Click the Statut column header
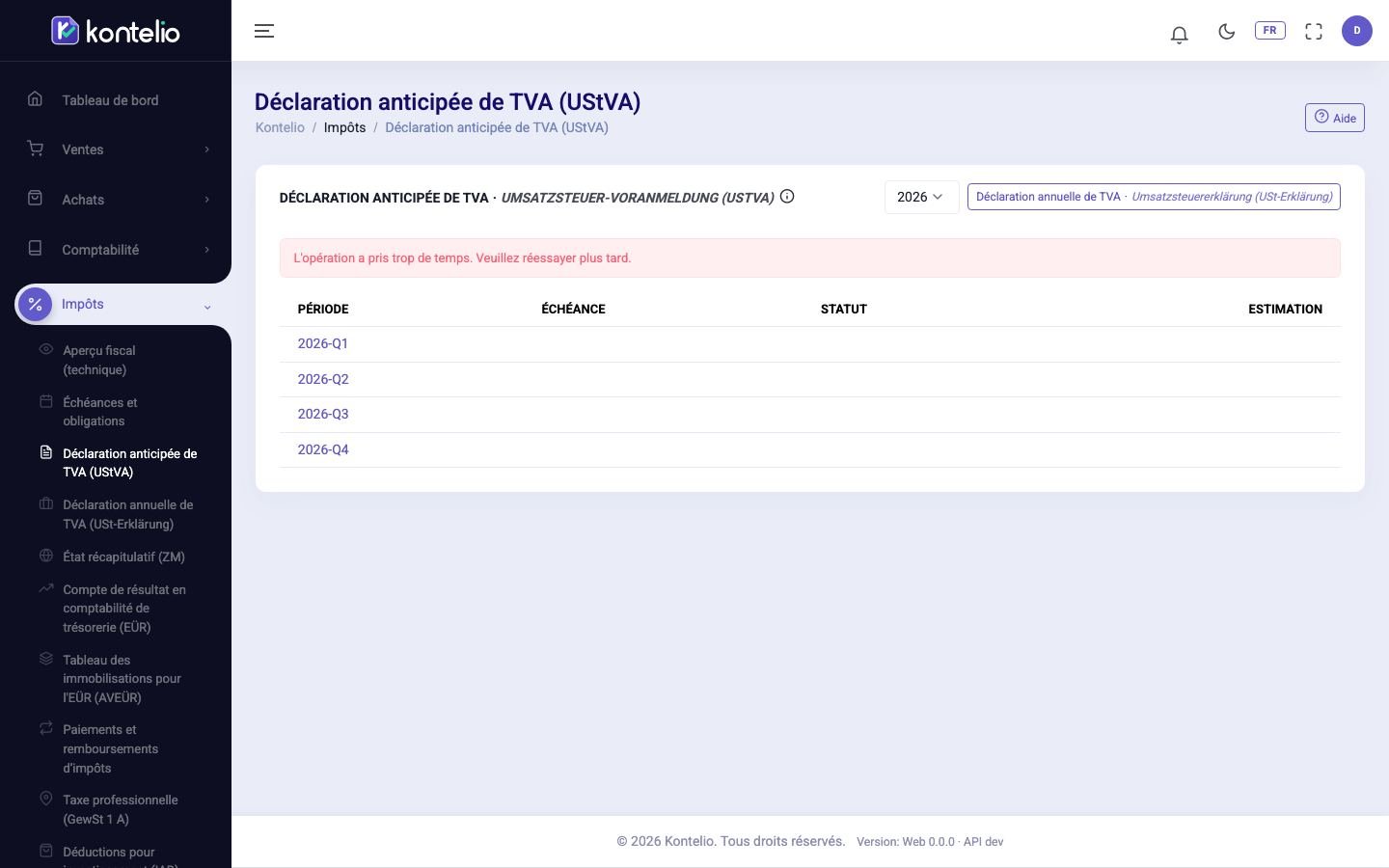 pos(844,310)
